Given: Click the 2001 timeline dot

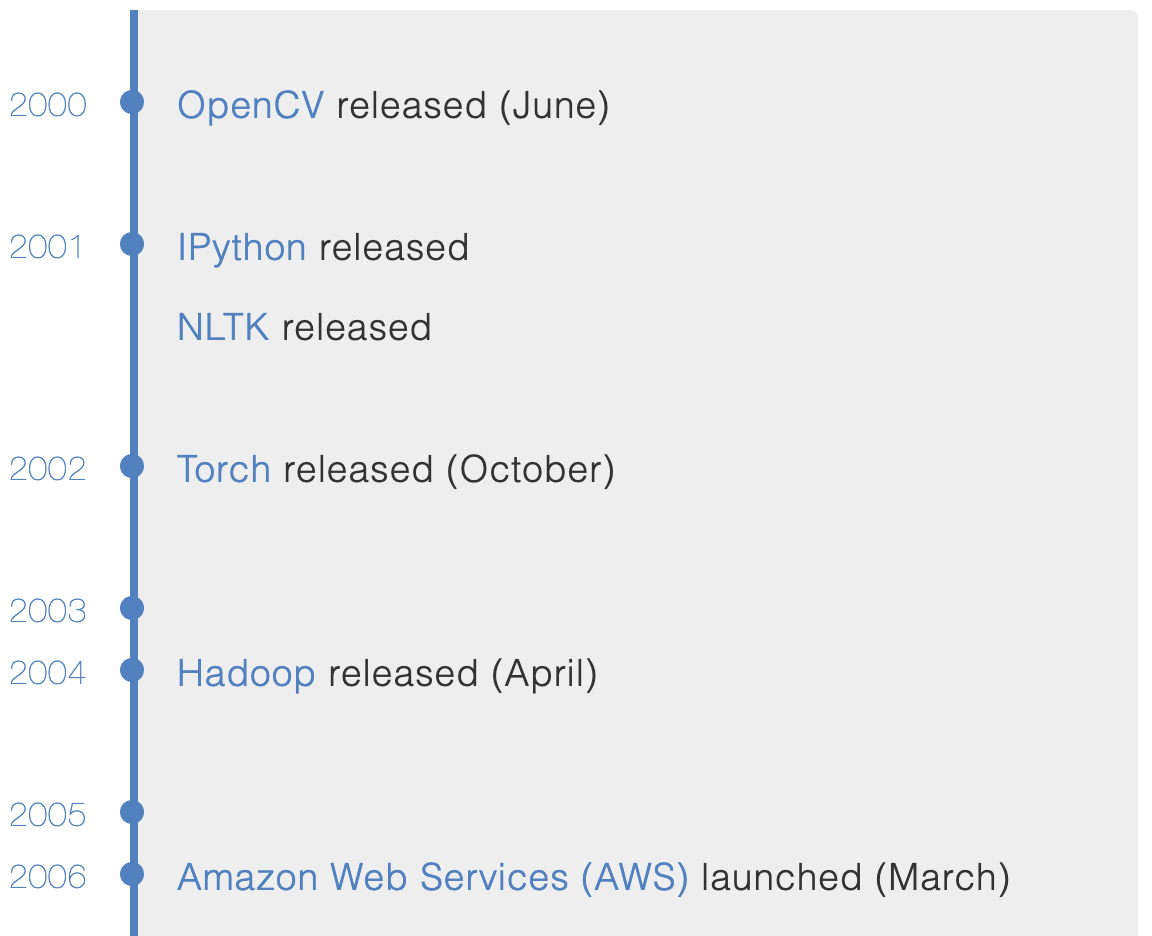Looking at the screenshot, I should click(132, 244).
